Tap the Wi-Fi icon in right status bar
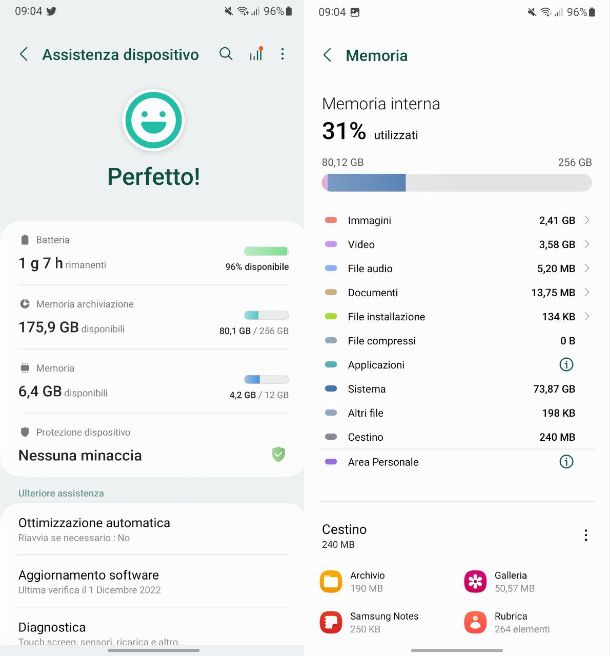Image resolution: width=610 pixels, height=657 pixels. tap(545, 12)
